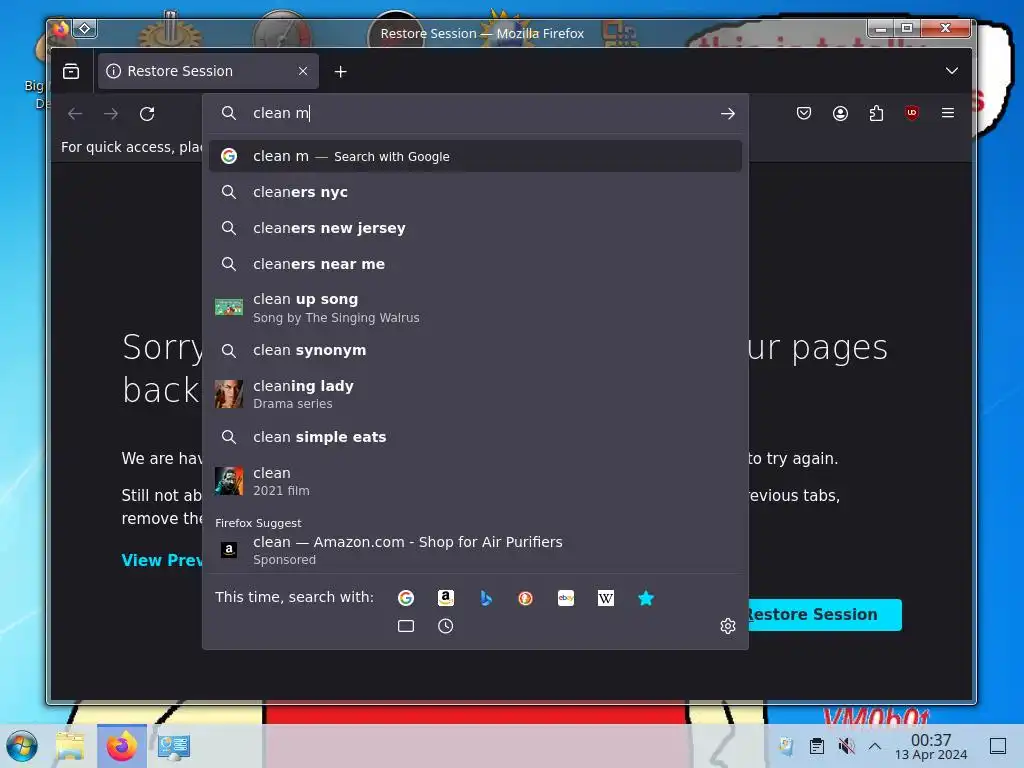The height and width of the screenshot is (768, 1024).
Task: Select cleaning lady drama series suggestion
Action: [475, 394]
